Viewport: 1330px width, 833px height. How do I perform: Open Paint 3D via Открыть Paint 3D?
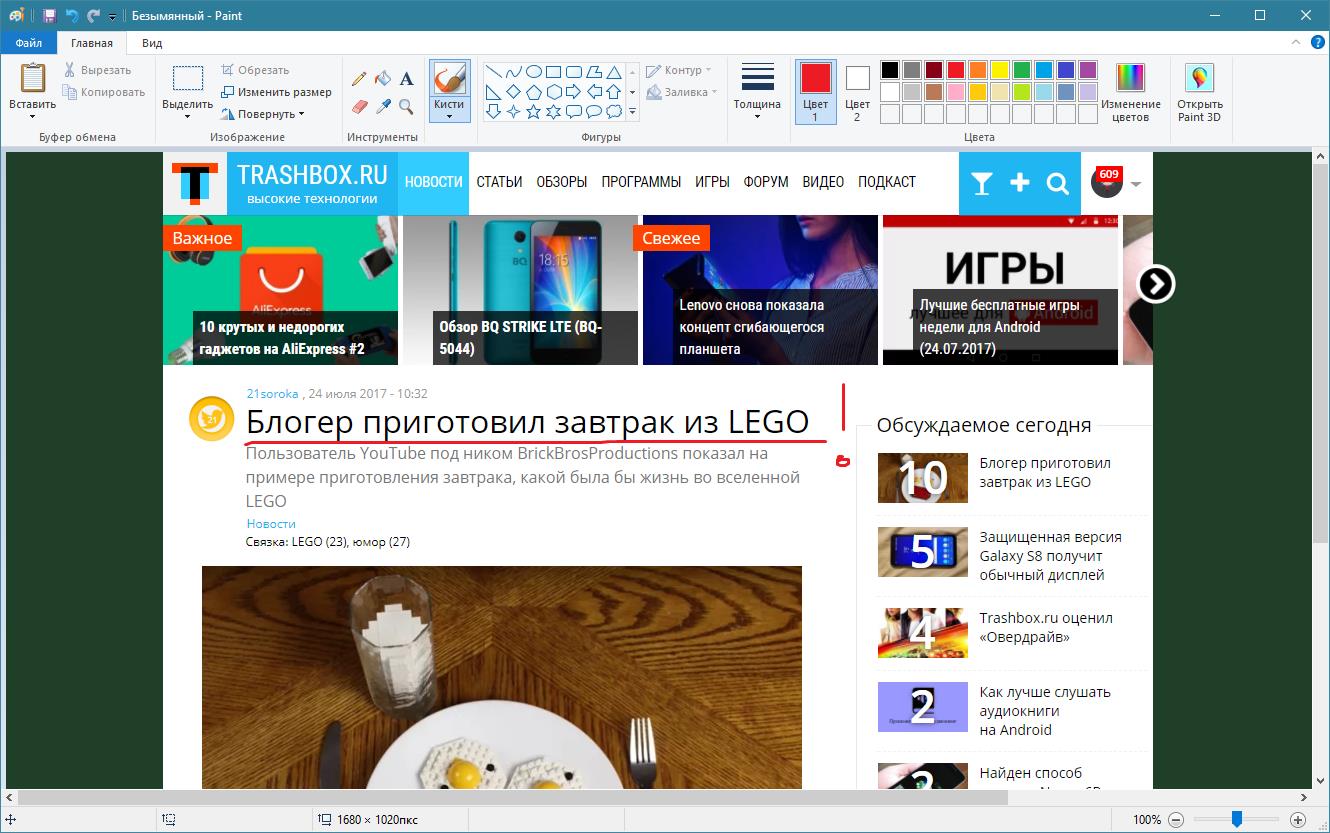tap(1199, 93)
